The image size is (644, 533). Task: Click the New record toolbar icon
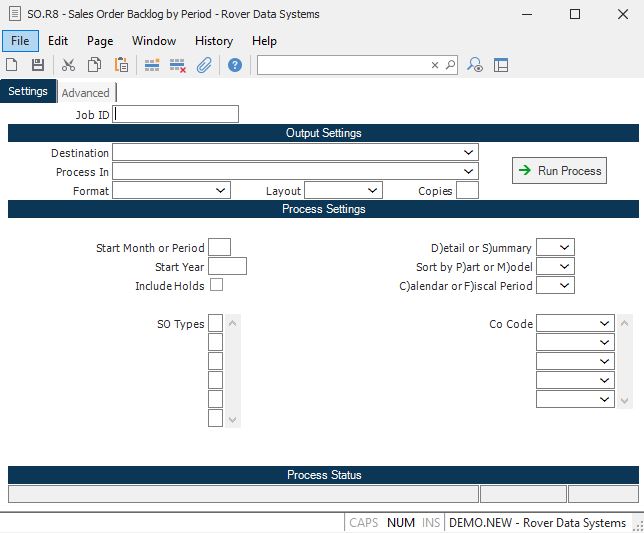(12, 65)
